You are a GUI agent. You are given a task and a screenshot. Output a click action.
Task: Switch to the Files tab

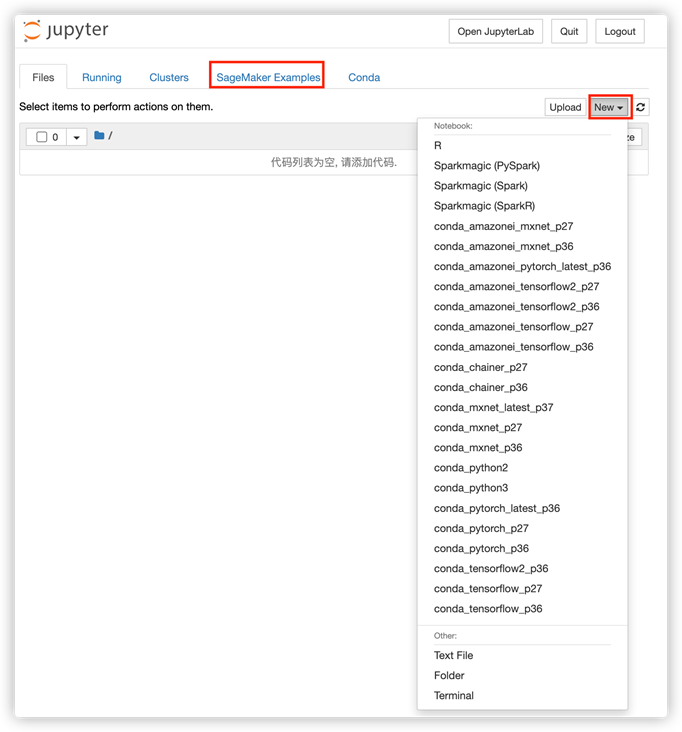(x=43, y=77)
